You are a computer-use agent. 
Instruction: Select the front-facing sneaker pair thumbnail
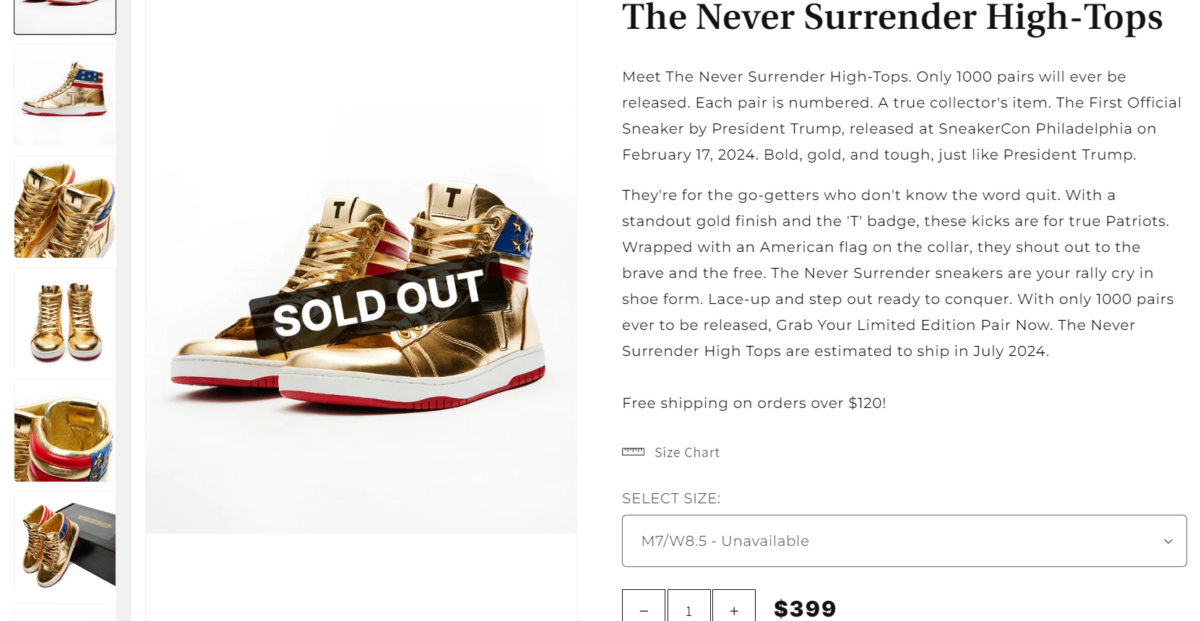click(65, 319)
